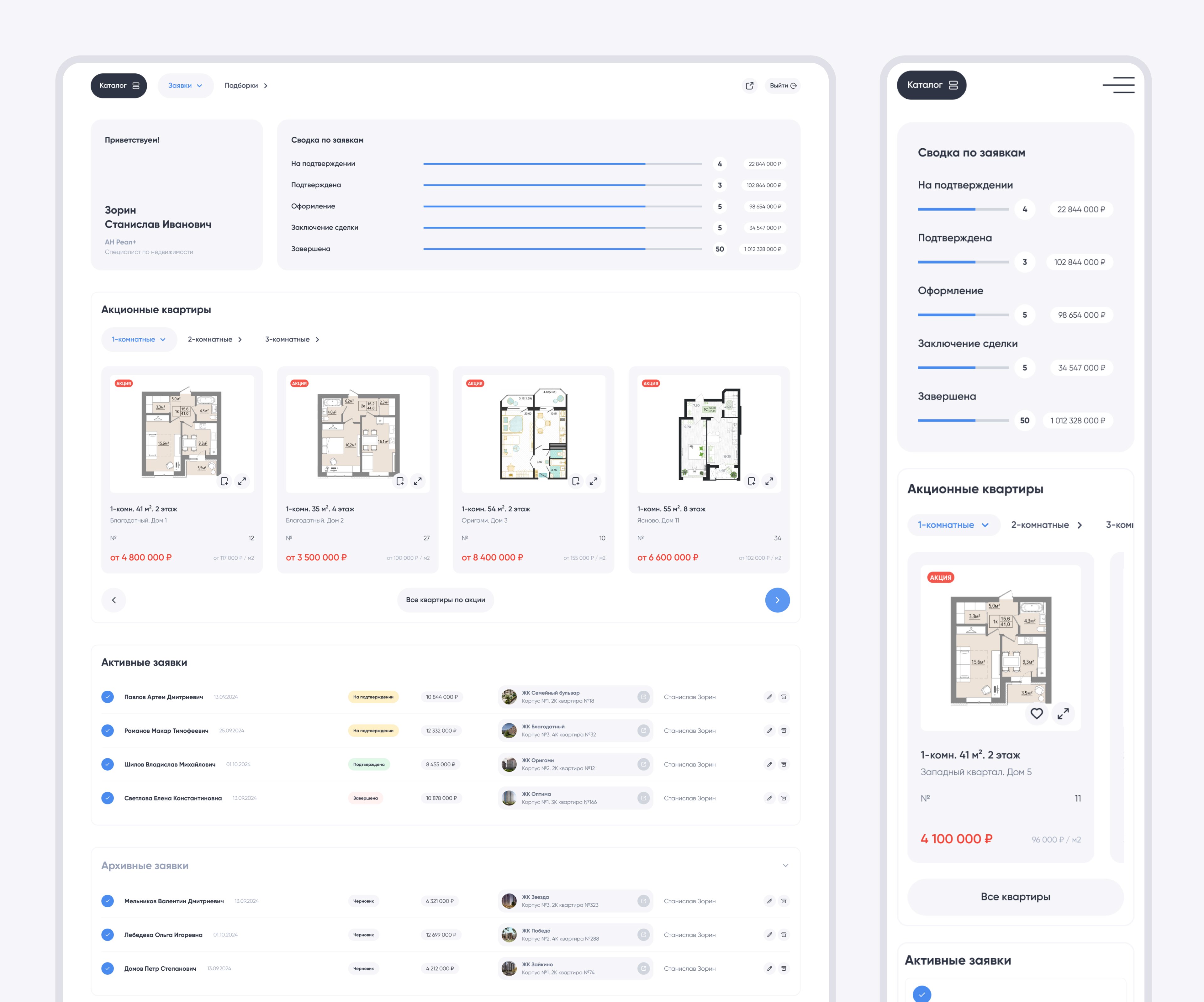Expand the first apartment floor plan fullscreen
Screen dimensions: 1204x1002
(x=242, y=481)
